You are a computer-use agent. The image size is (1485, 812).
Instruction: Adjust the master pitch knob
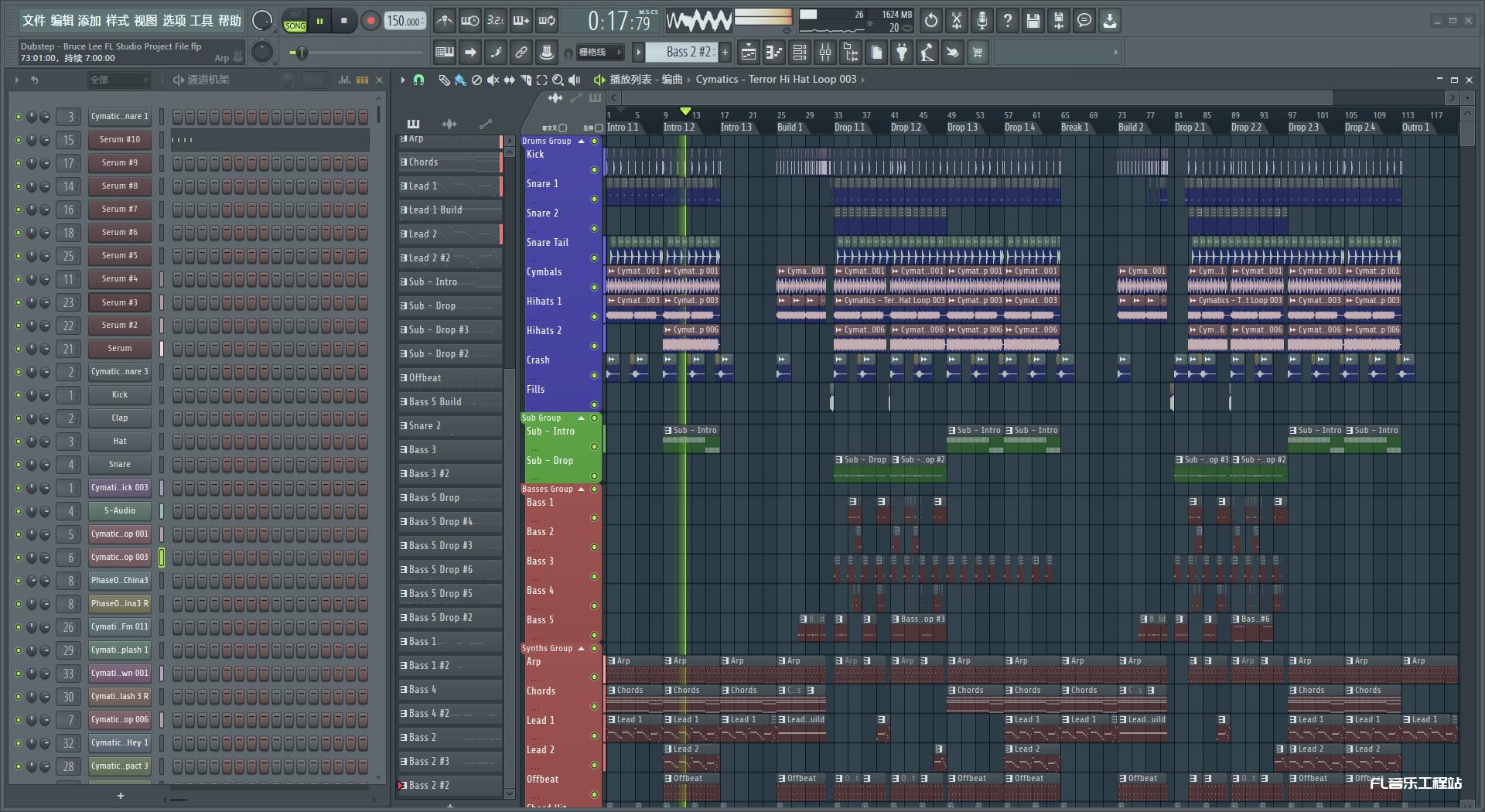(x=263, y=53)
